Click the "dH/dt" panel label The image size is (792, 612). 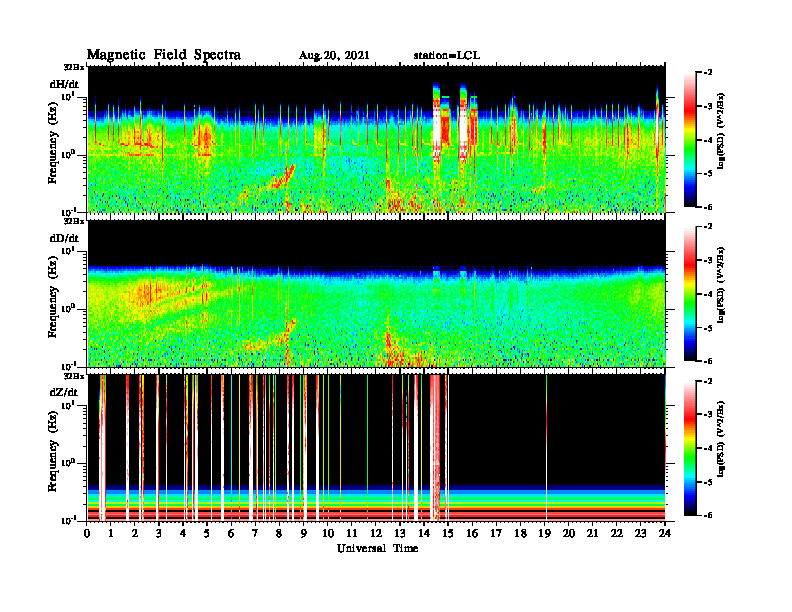pyautogui.click(x=64, y=84)
